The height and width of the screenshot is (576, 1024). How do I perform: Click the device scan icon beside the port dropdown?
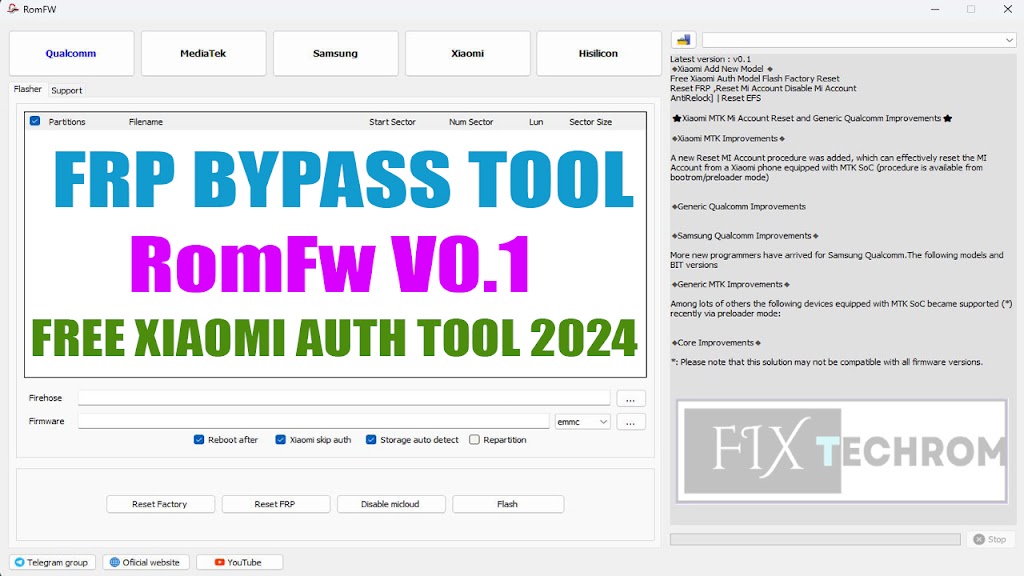(x=683, y=40)
